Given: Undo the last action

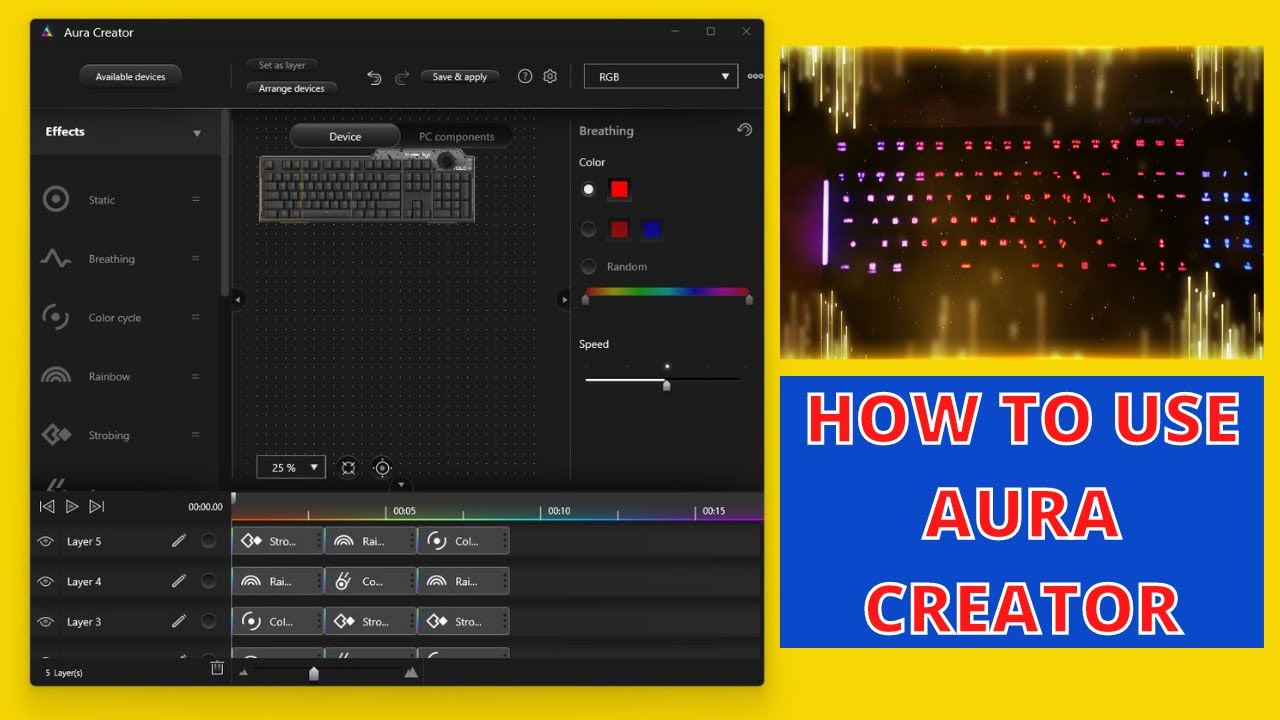Looking at the screenshot, I should coord(374,77).
